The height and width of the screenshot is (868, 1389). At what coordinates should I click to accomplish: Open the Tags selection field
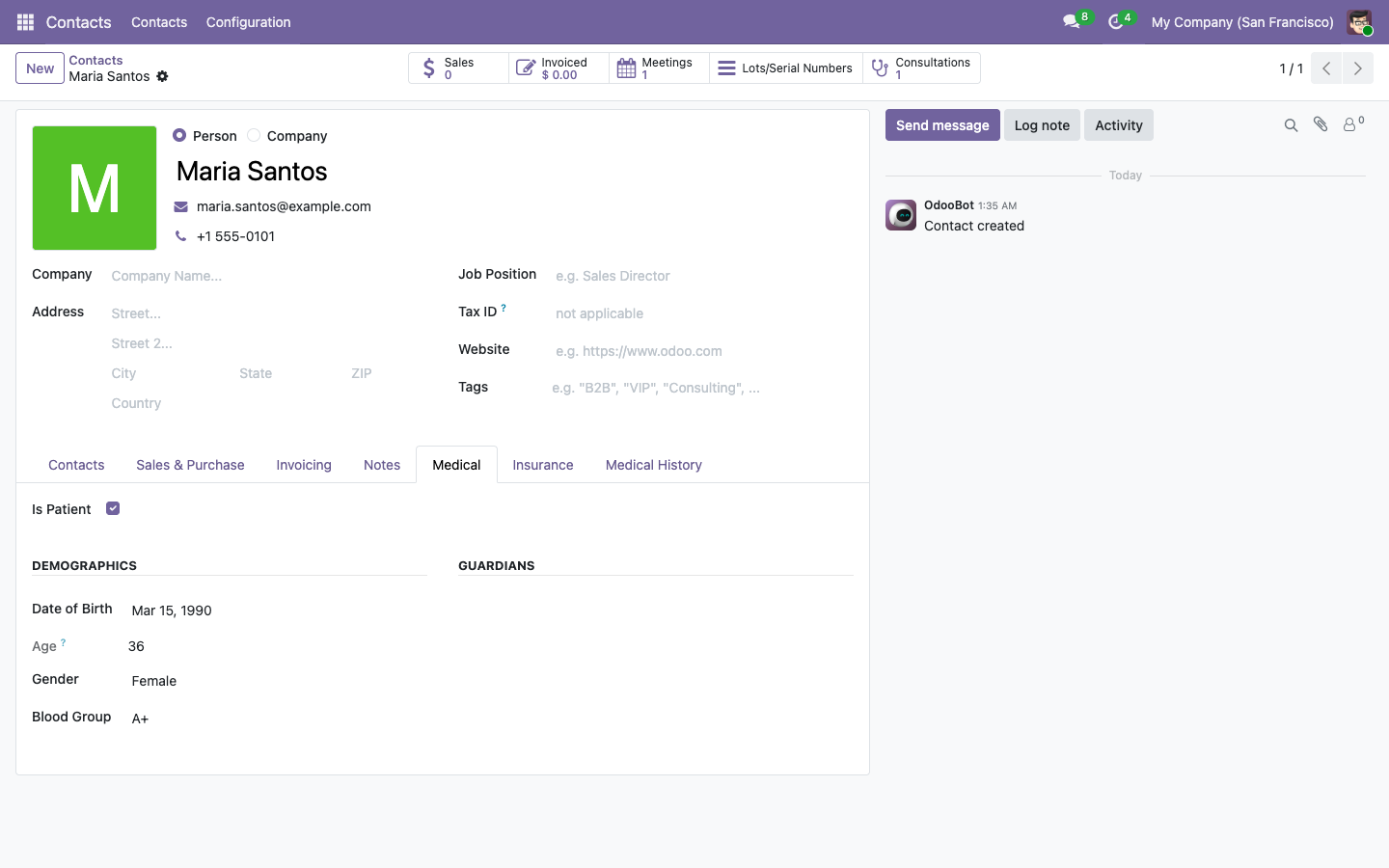tap(702, 388)
